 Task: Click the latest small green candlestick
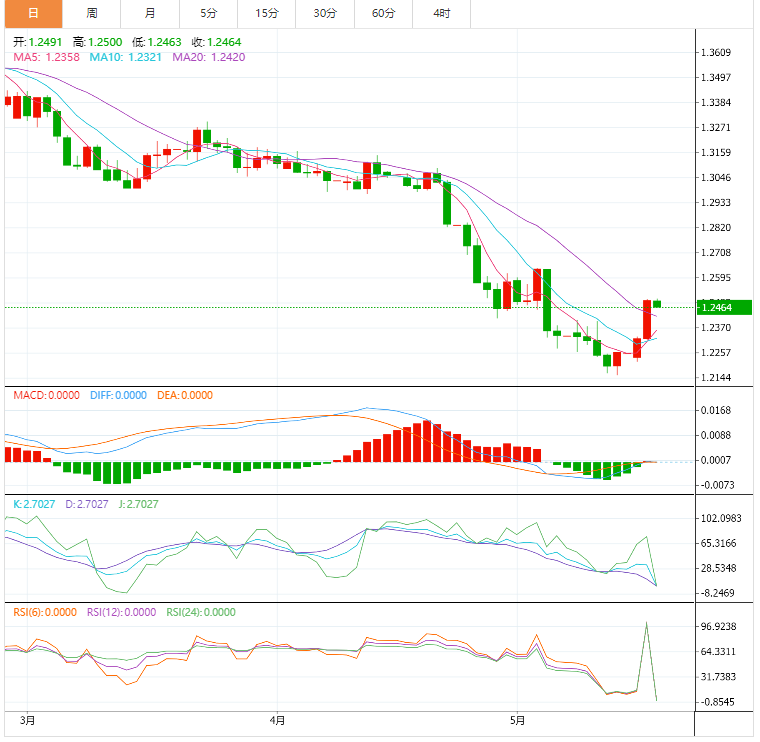pos(657,304)
